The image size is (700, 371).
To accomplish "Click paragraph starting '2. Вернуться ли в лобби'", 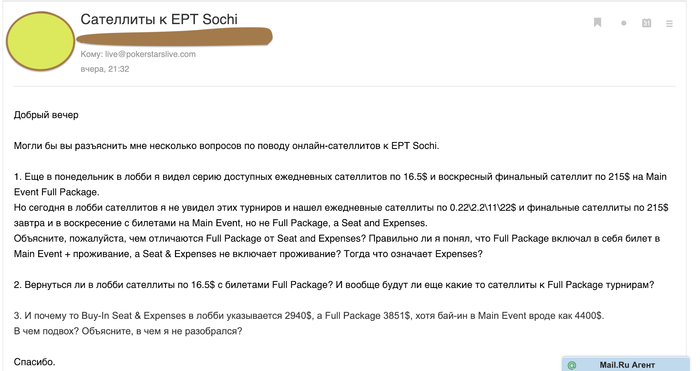I will [334, 285].
